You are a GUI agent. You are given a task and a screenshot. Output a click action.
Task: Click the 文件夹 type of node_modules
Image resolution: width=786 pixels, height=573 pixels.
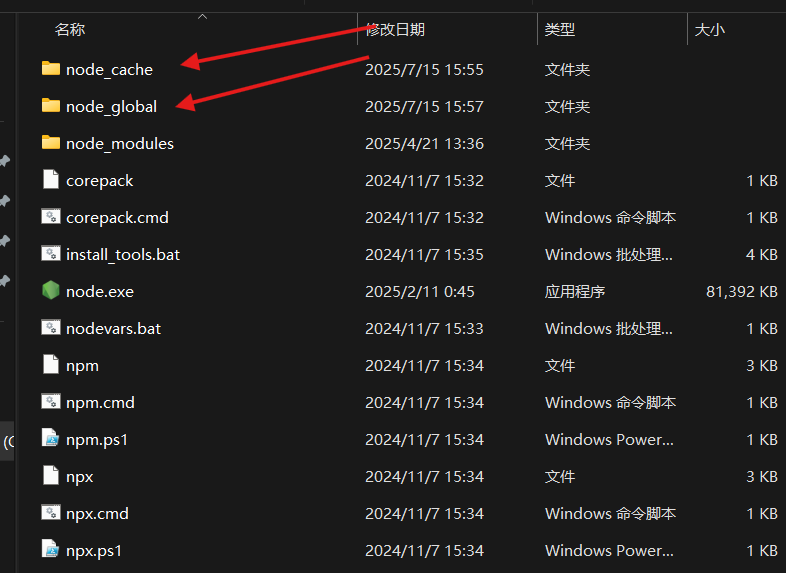pos(567,143)
